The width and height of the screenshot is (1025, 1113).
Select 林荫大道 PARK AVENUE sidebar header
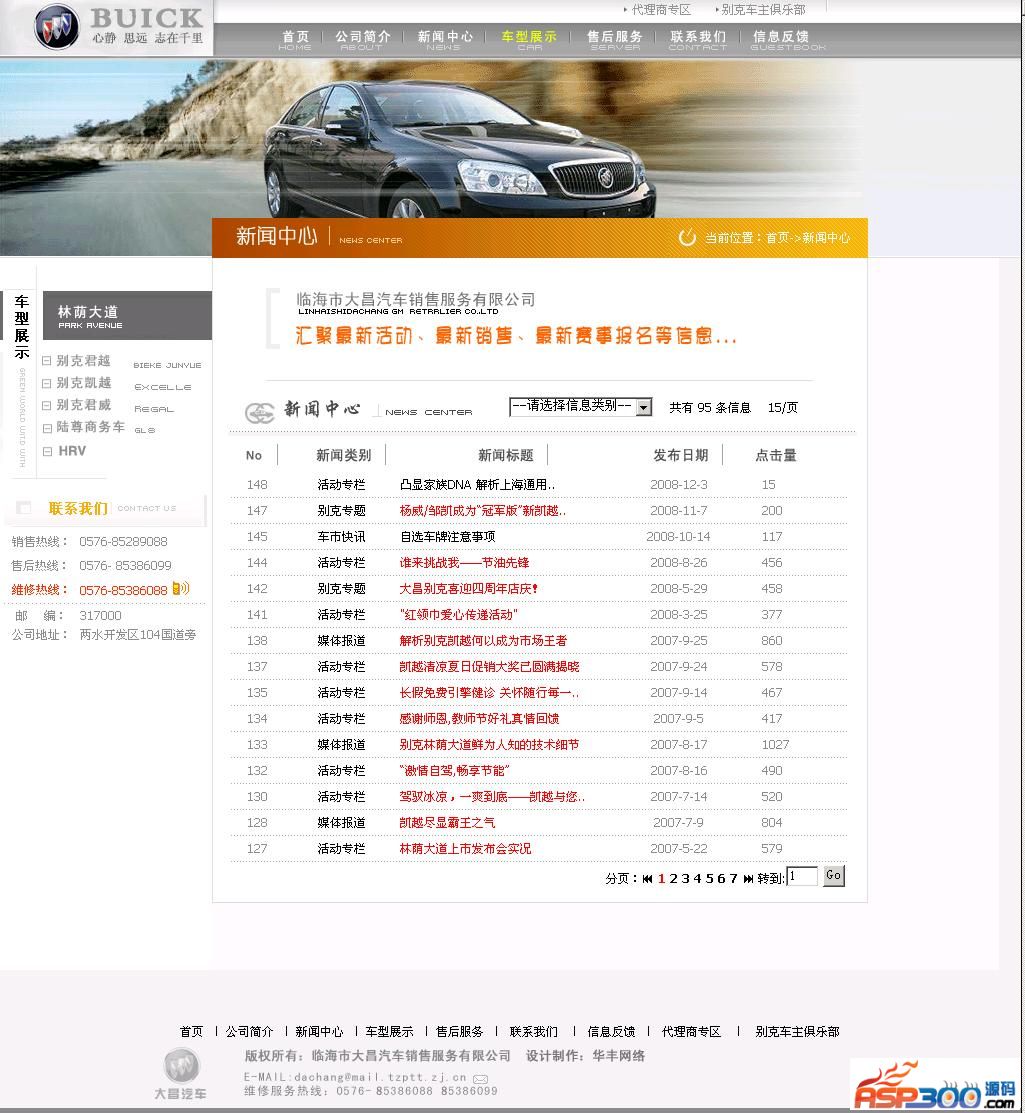pos(127,316)
